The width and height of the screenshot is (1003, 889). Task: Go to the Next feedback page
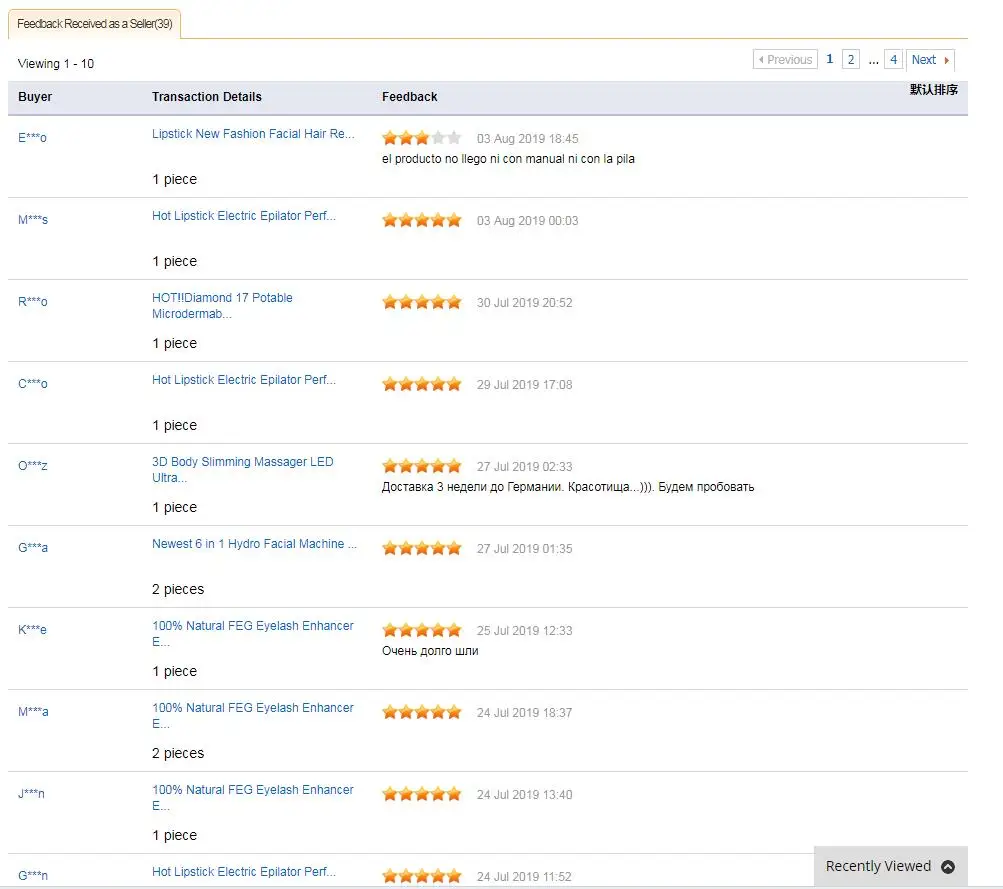coord(930,59)
